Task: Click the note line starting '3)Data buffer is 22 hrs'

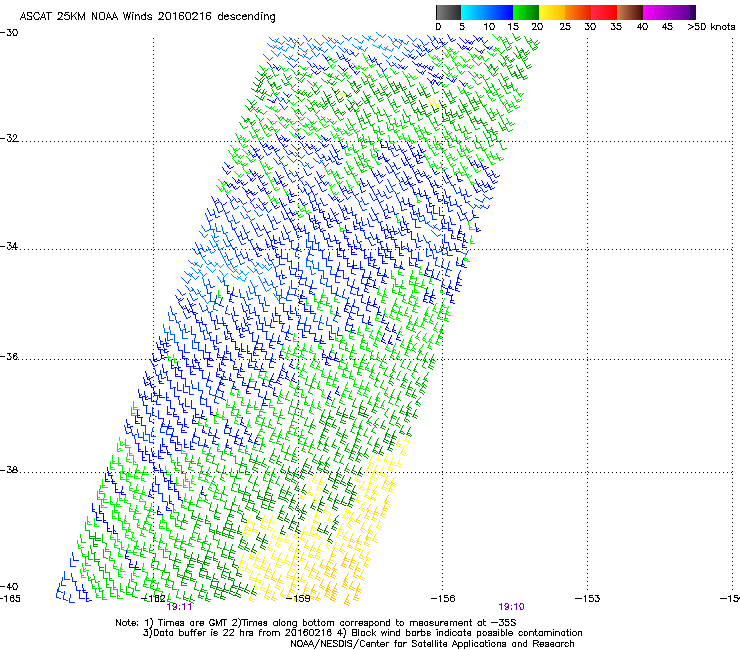Action: [362, 633]
